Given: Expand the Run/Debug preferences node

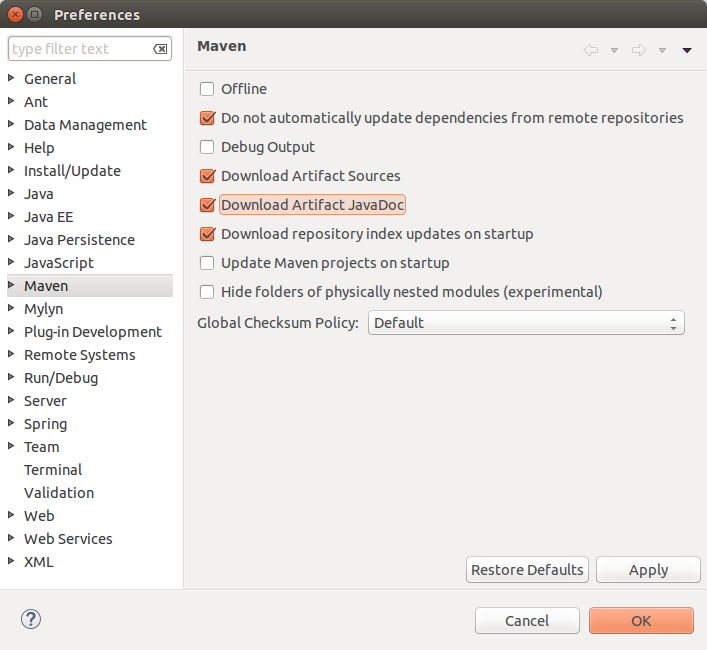Looking at the screenshot, I should (11, 378).
